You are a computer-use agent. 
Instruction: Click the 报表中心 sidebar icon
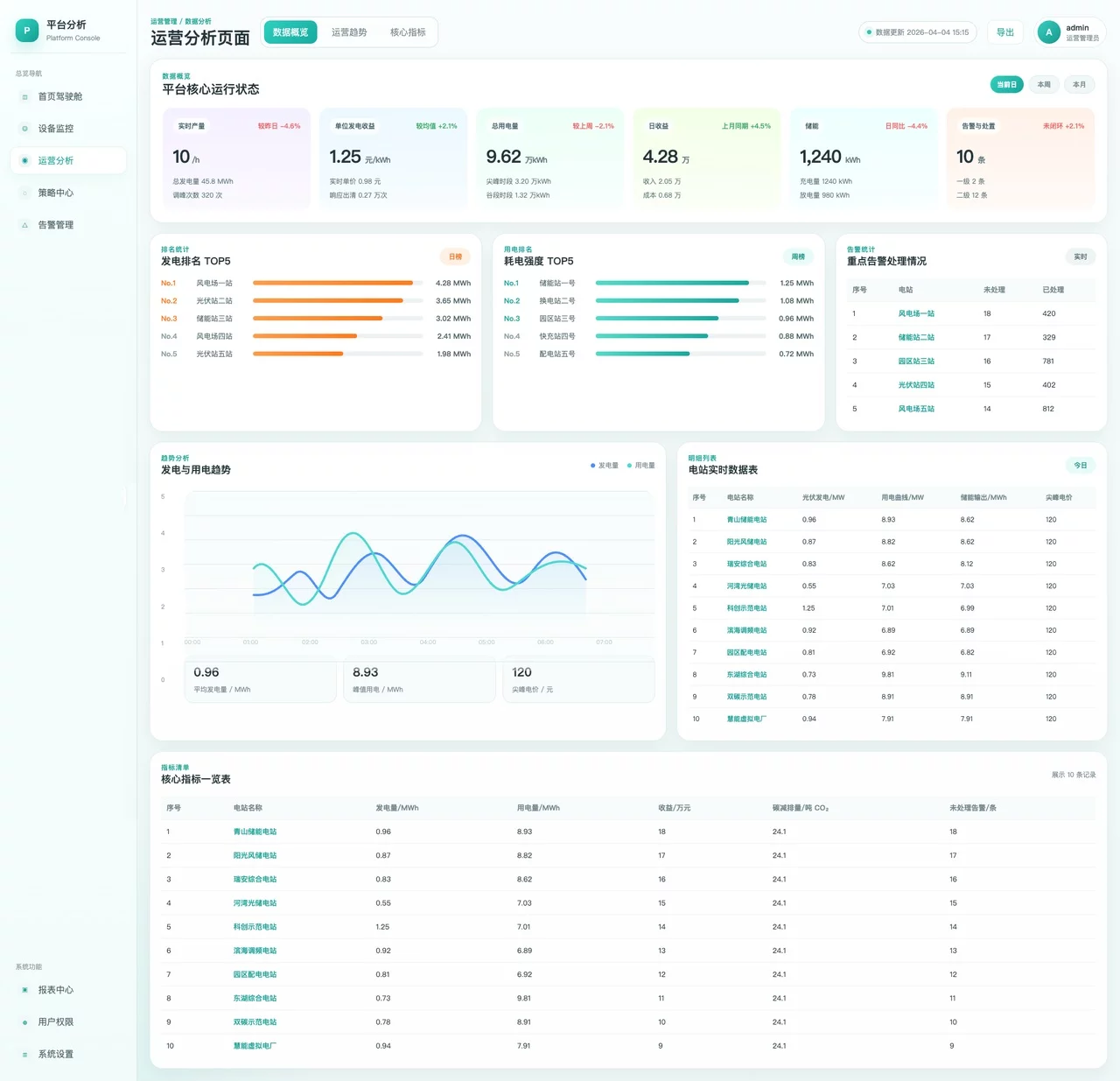(x=24, y=990)
